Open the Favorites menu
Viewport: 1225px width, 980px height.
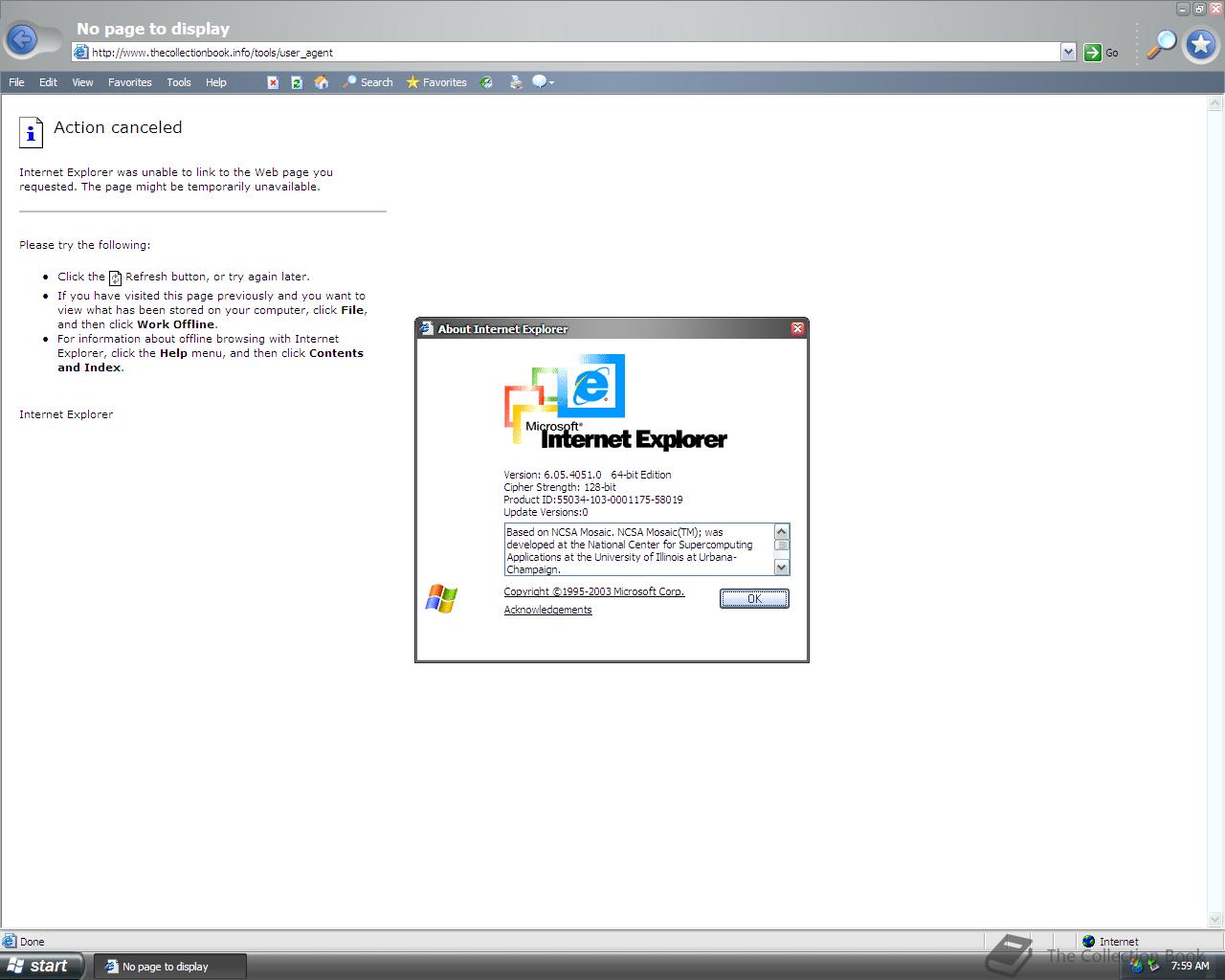(130, 82)
